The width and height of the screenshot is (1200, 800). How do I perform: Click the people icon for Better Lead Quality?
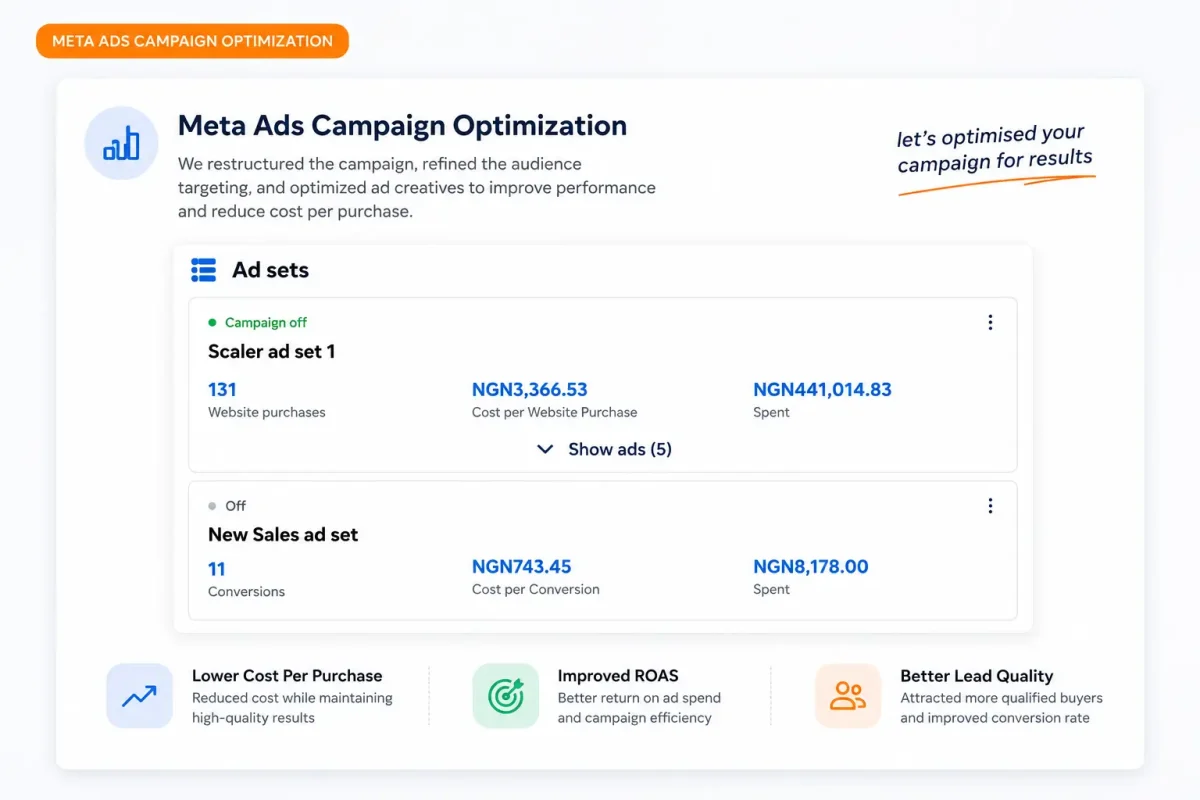[x=848, y=696]
